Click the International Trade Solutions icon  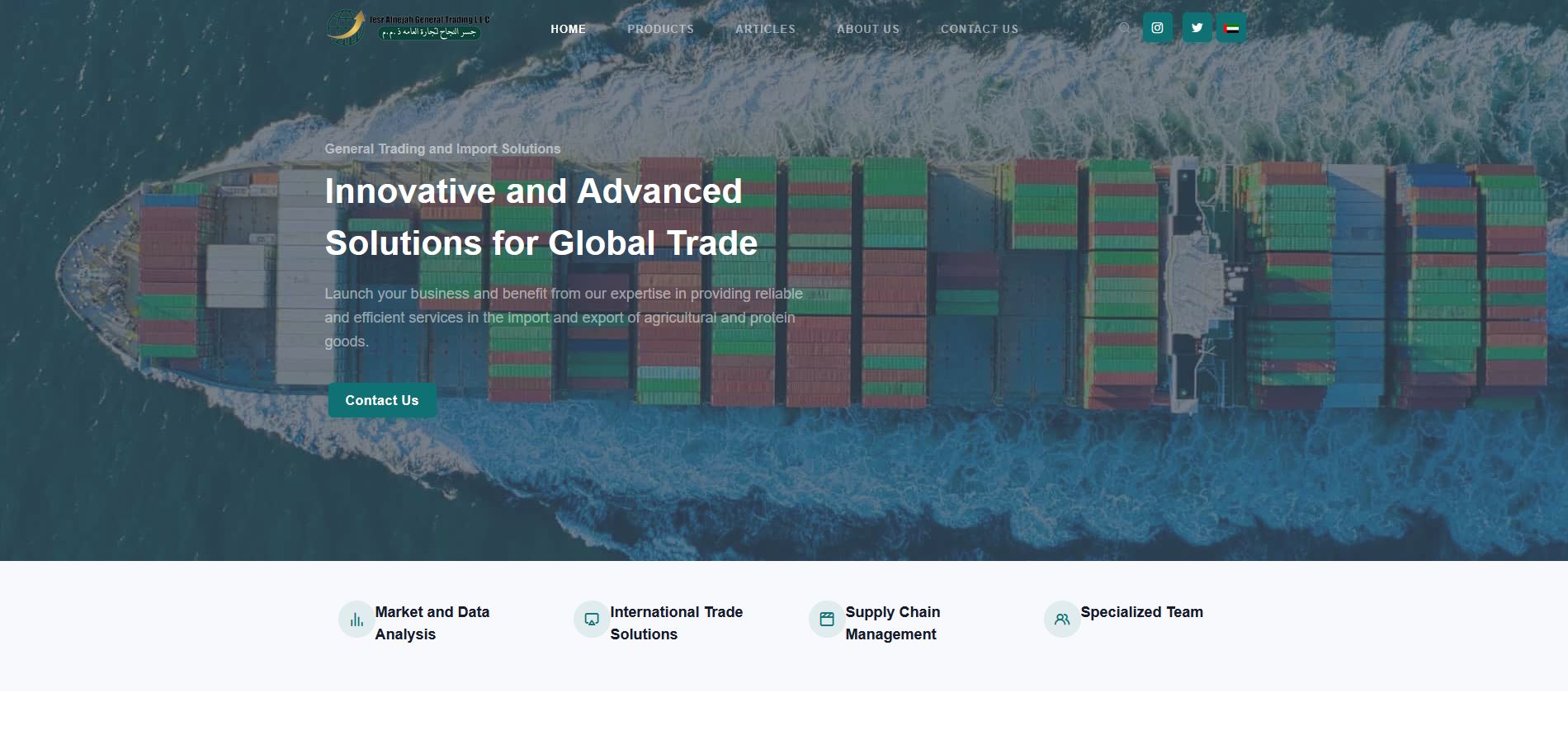[592, 620]
